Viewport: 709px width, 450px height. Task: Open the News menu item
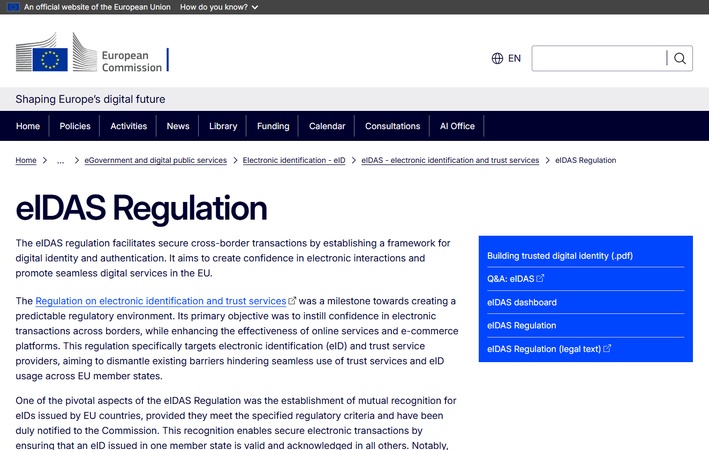pos(178,126)
